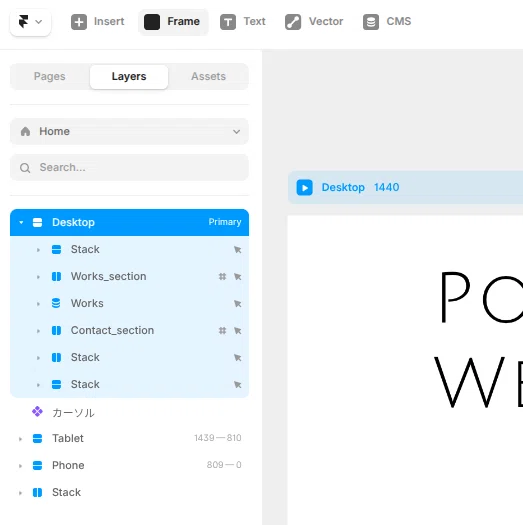Screen dimensions: 523x525
Task: Click the cursor icon on Works_section row
Action: (238, 277)
